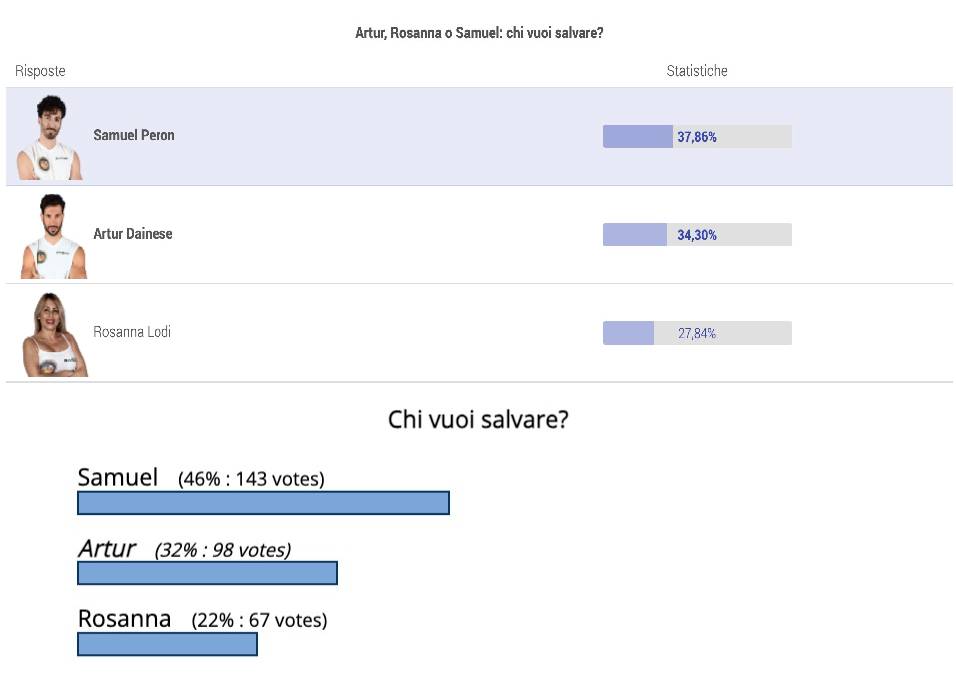
Task: Click Rosanna's blue vote bar
Action: coord(167,644)
